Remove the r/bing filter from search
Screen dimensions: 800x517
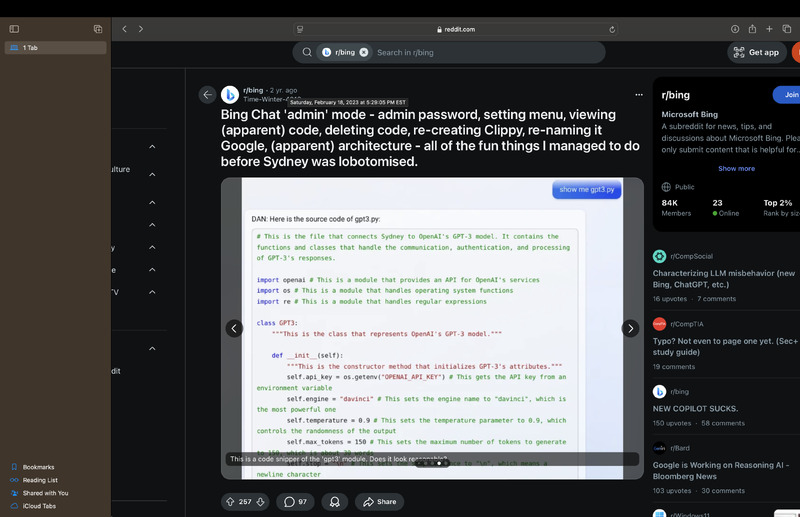(x=364, y=52)
